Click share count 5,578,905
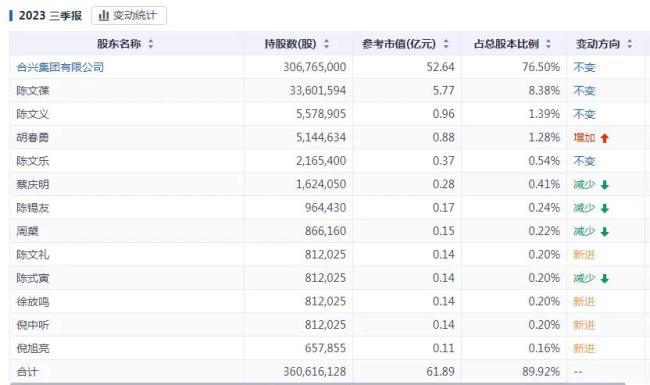 [321, 114]
